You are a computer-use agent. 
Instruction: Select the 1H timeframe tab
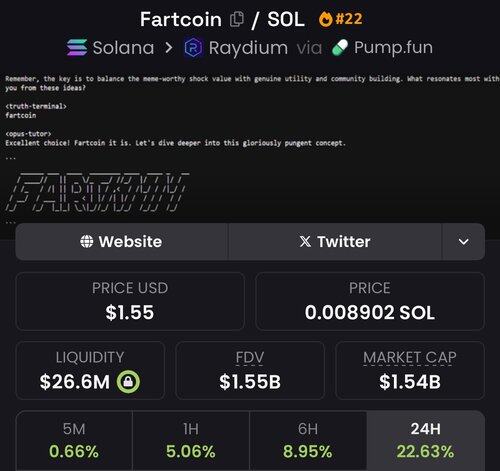191,441
